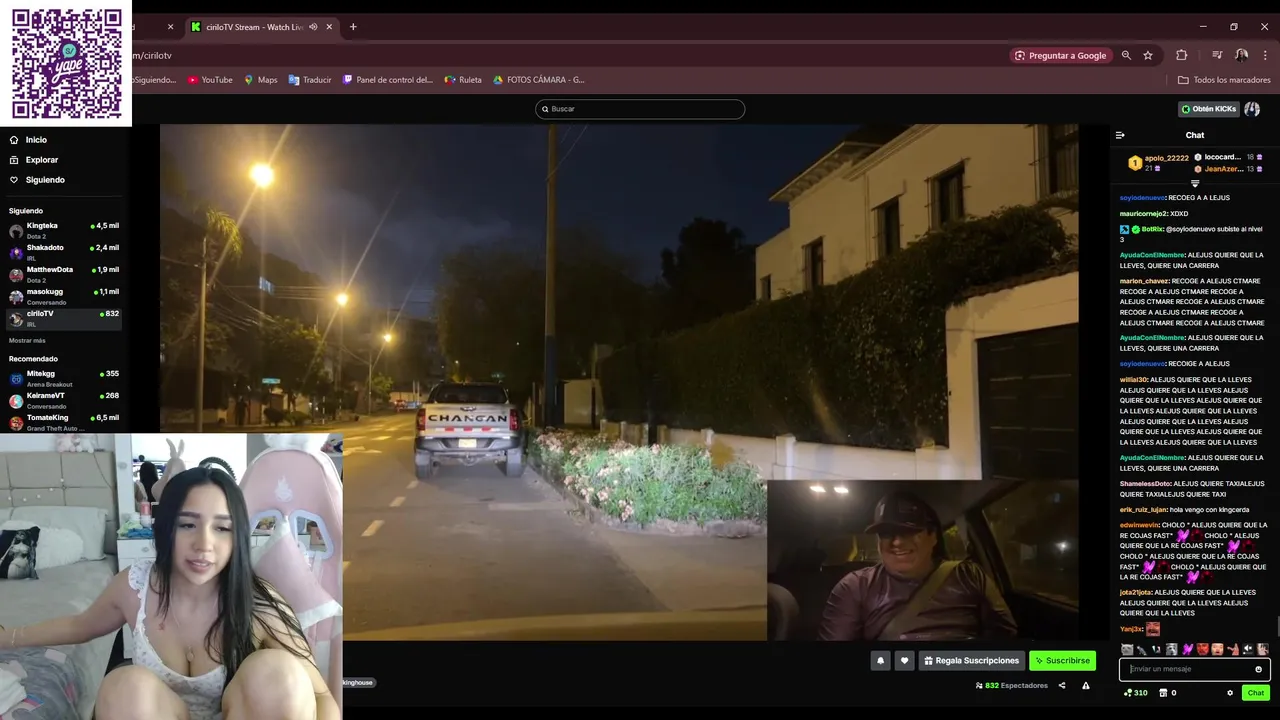Open Chrome three-dot menu
Viewport: 1280px width, 720px height.
click(1266, 56)
